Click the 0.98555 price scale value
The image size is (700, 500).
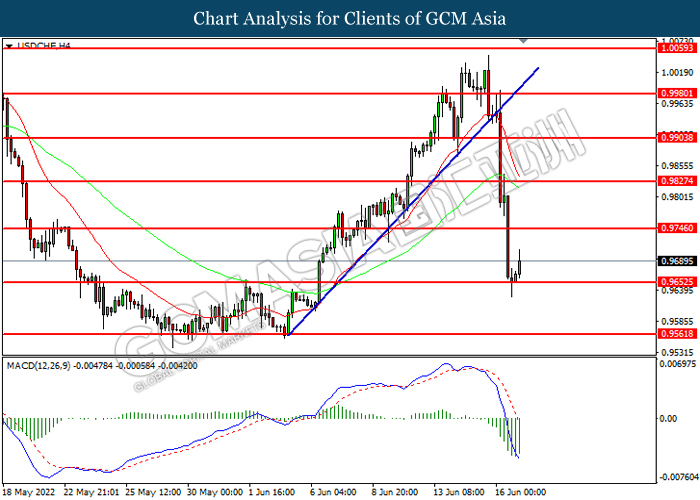coord(677,166)
